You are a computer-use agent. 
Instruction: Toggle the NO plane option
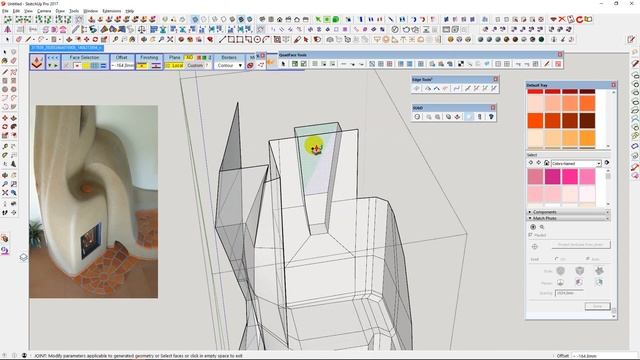pos(189,58)
